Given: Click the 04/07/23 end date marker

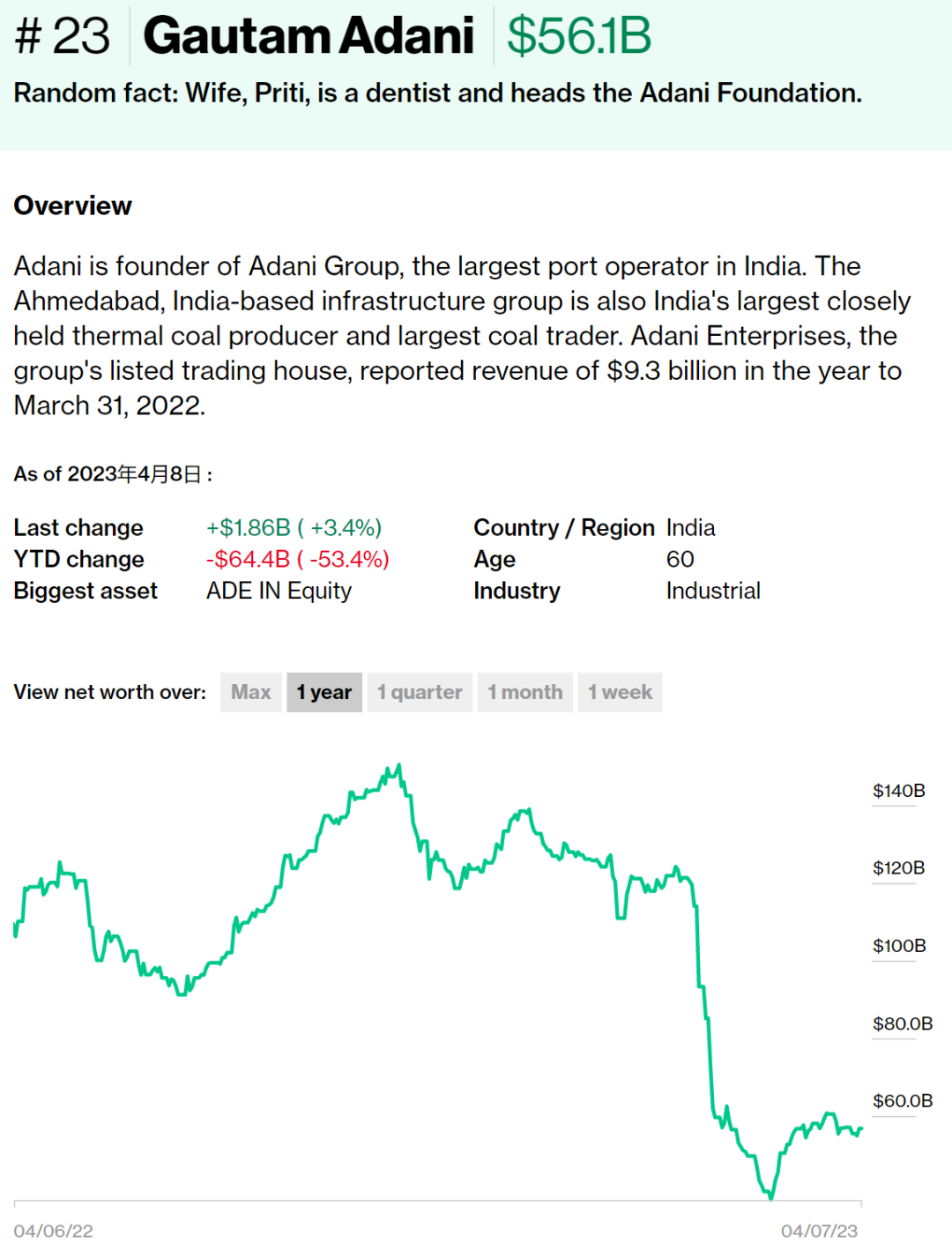Looking at the screenshot, I should tap(819, 1231).
